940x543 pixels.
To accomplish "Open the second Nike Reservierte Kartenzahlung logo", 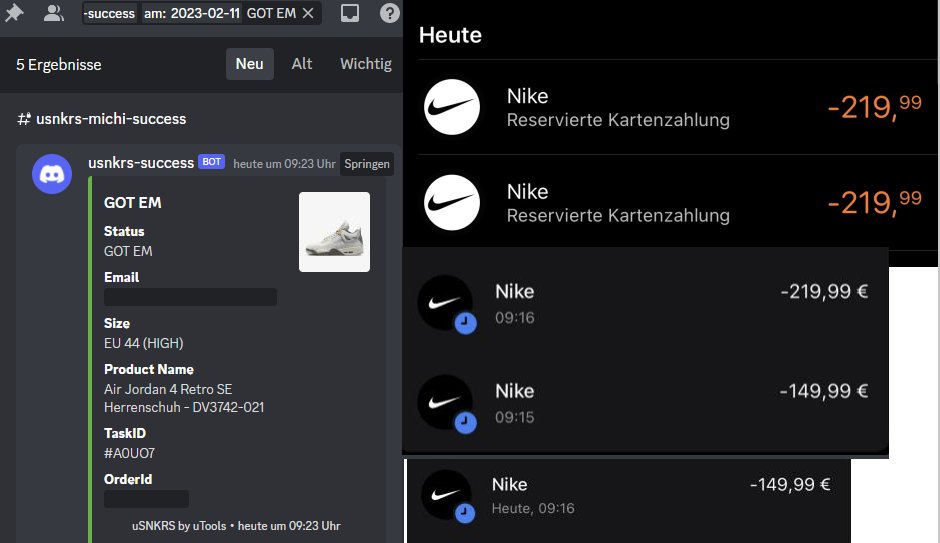I will pyautogui.click(x=451, y=203).
